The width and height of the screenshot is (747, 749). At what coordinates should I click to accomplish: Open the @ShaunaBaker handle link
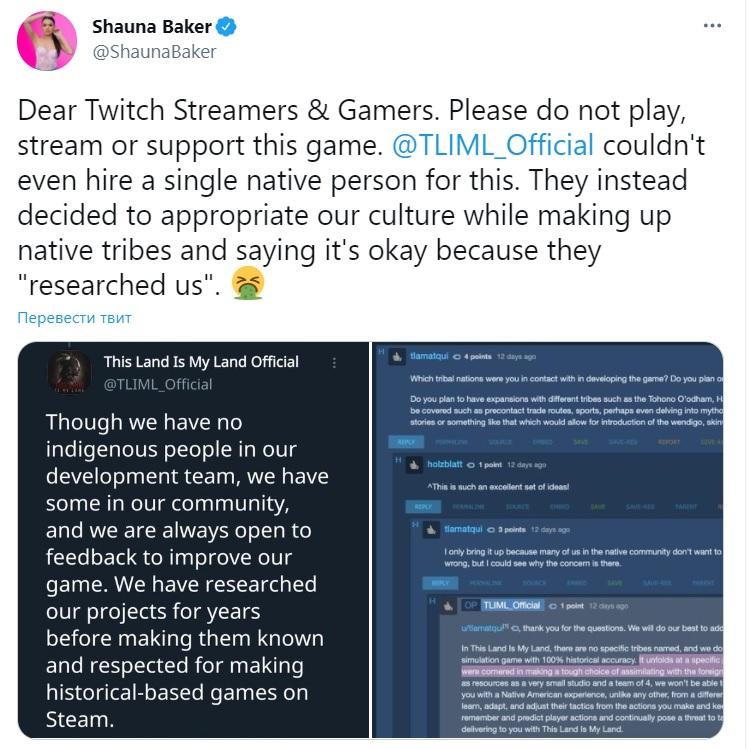154,52
